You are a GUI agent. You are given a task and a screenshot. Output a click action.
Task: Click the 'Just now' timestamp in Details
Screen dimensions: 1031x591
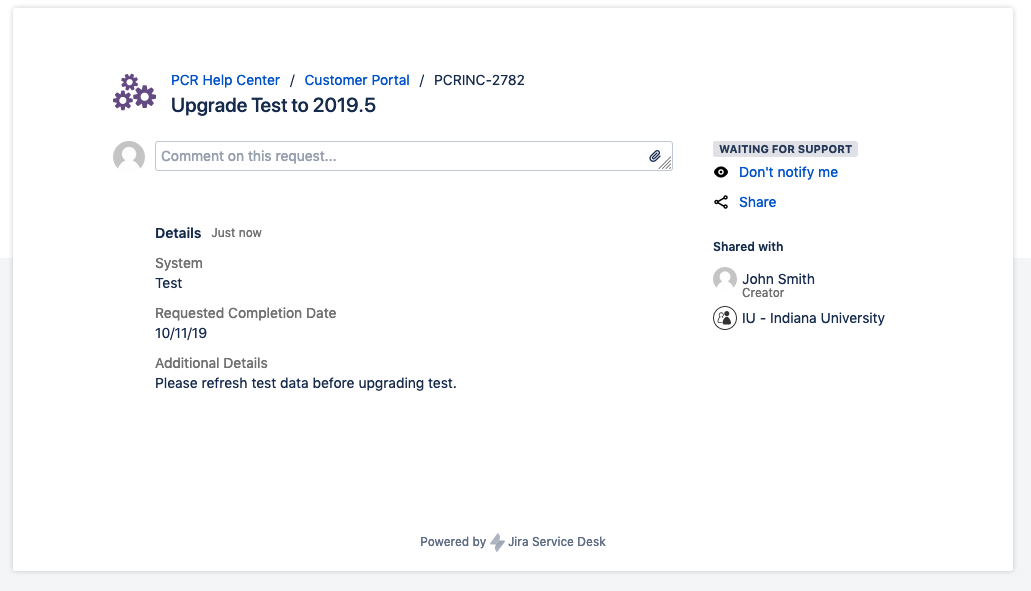236,233
